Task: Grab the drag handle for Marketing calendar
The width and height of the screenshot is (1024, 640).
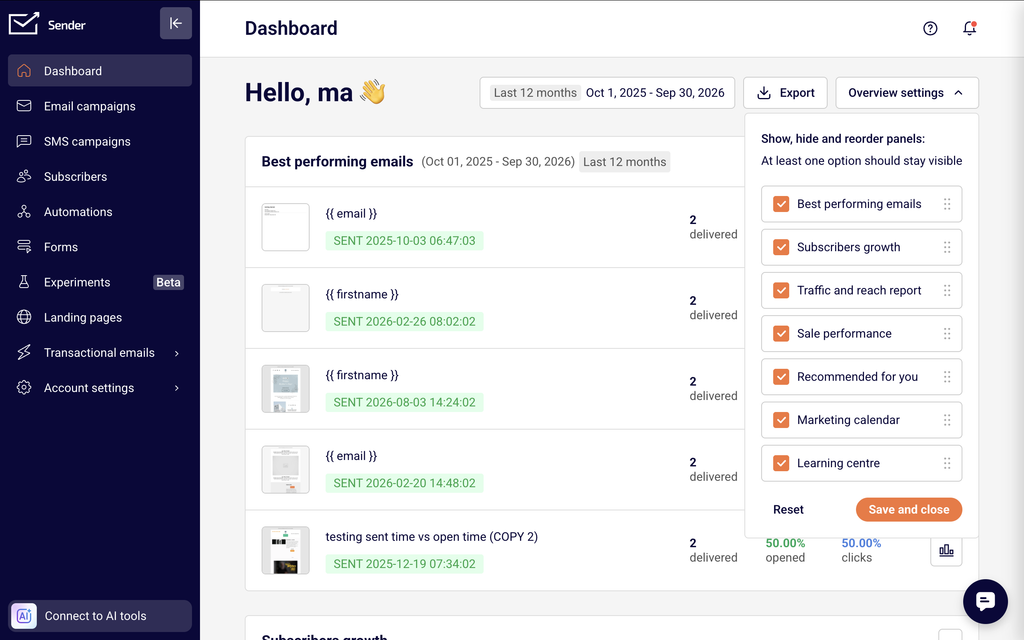Action: pyautogui.click(x=947, y=420)
